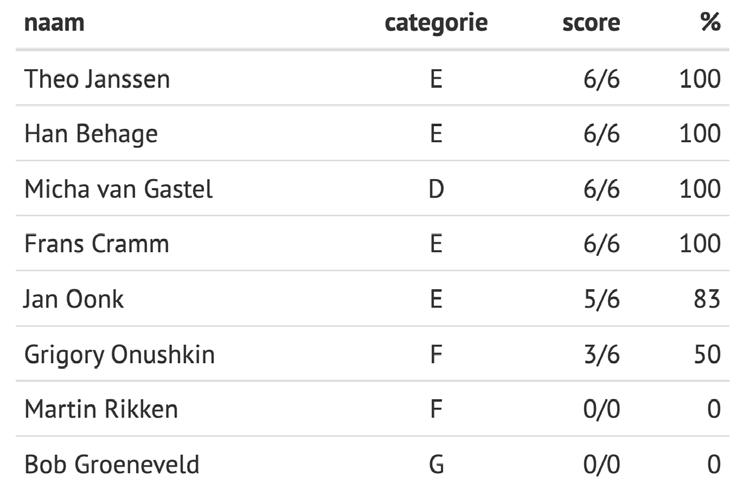Click the 50 percent value

[x=707, y=354]
